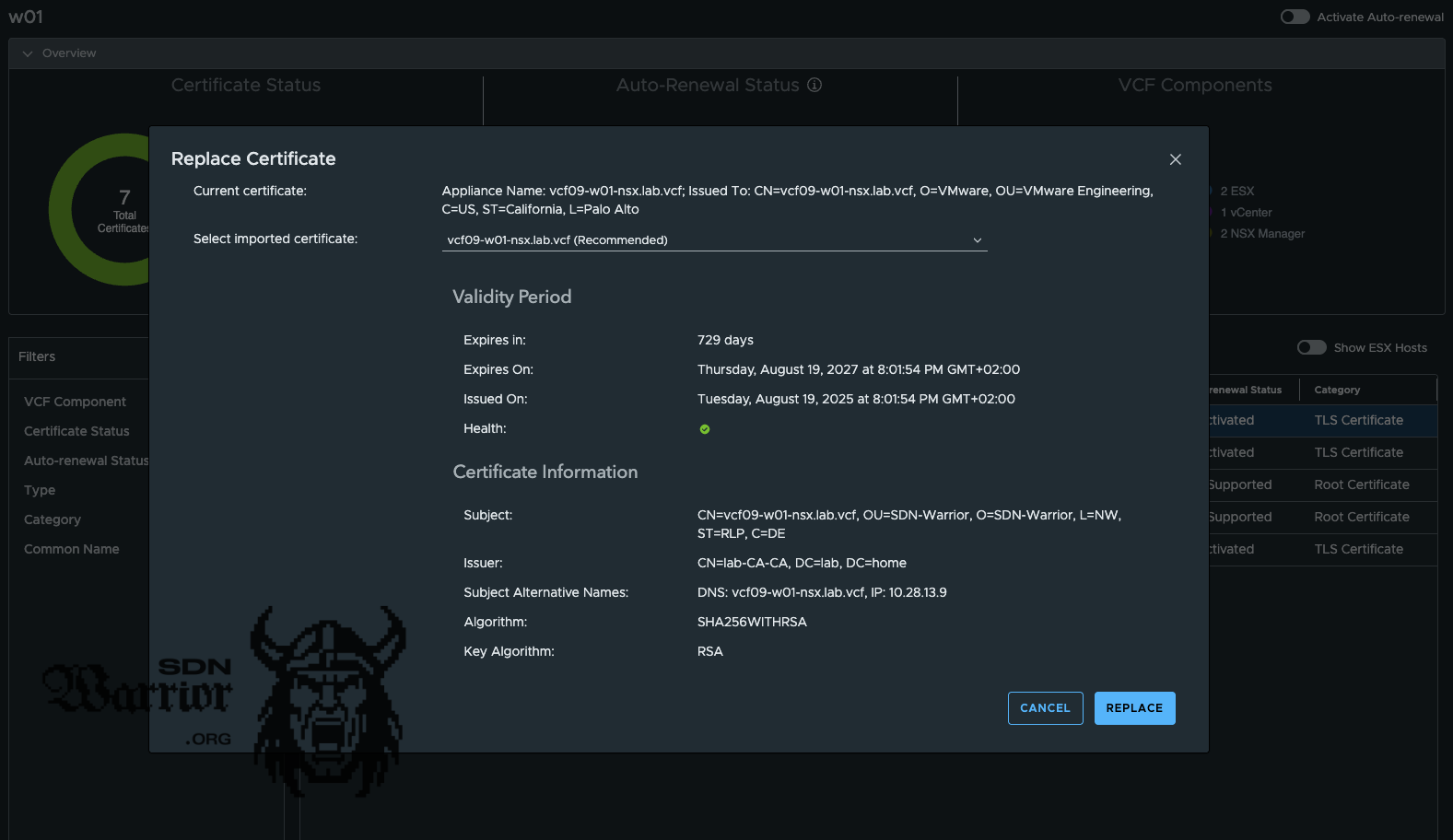
Task: Sort by the Category column header
Action: [x=1337, y=390]
